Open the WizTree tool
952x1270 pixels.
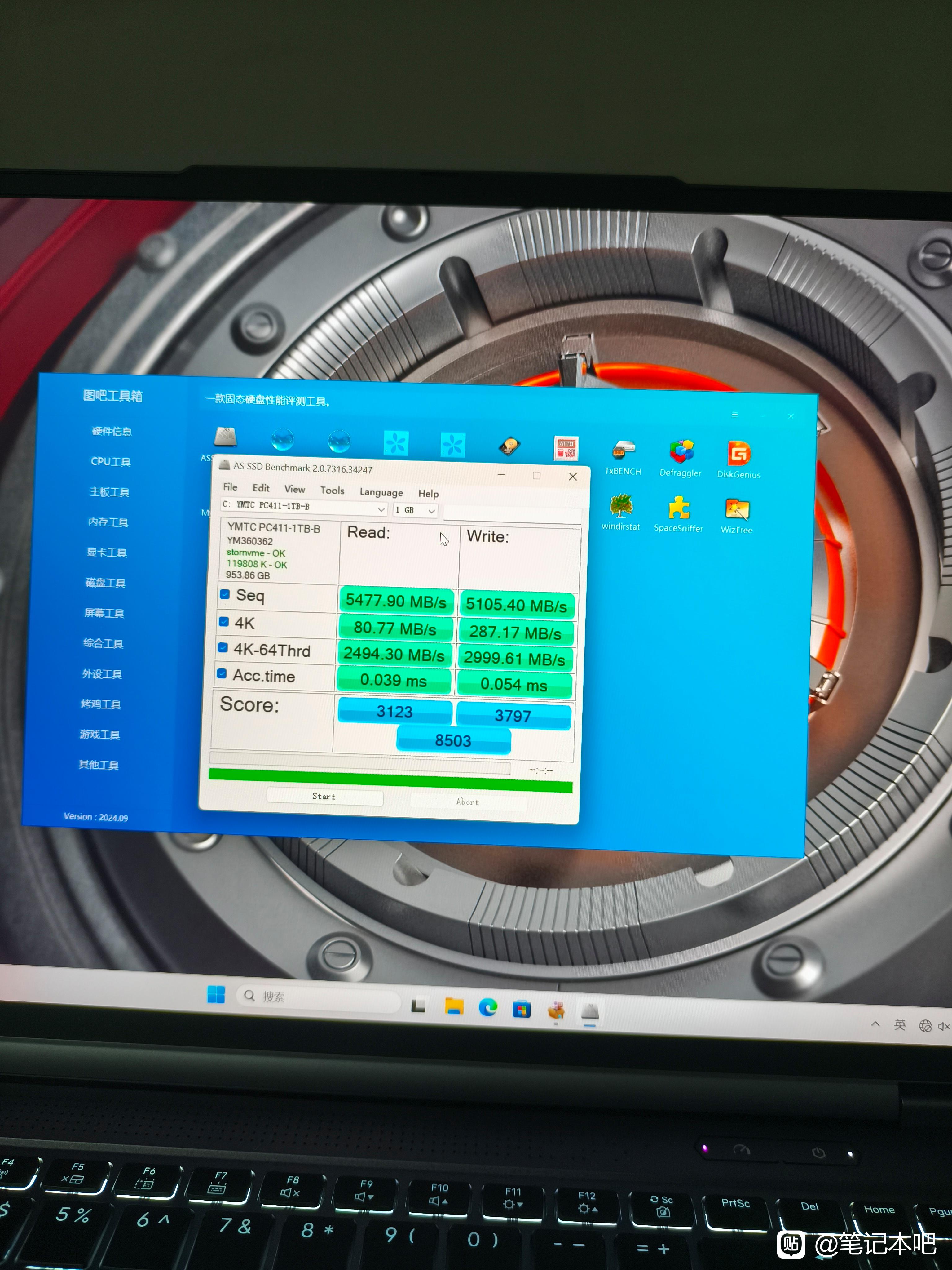[x=737, y=516]
